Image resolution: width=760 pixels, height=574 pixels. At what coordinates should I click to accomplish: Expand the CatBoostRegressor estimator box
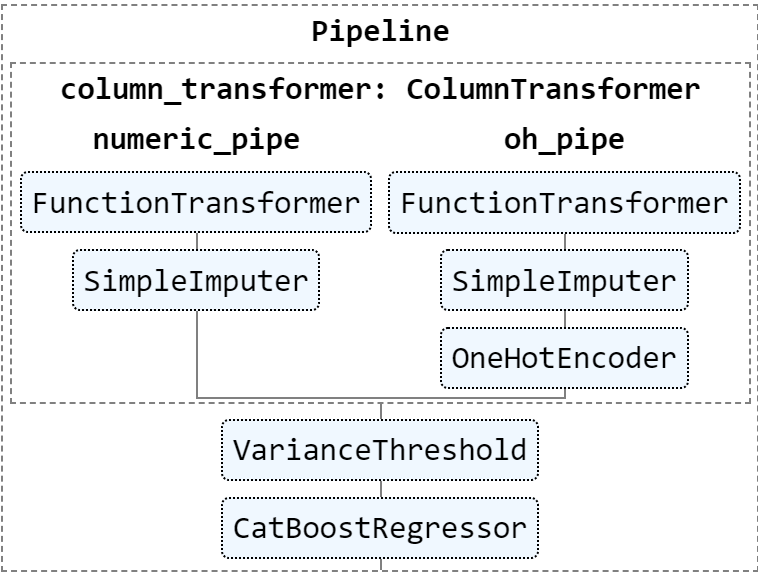pyautogui.click(x=380, y=528)
